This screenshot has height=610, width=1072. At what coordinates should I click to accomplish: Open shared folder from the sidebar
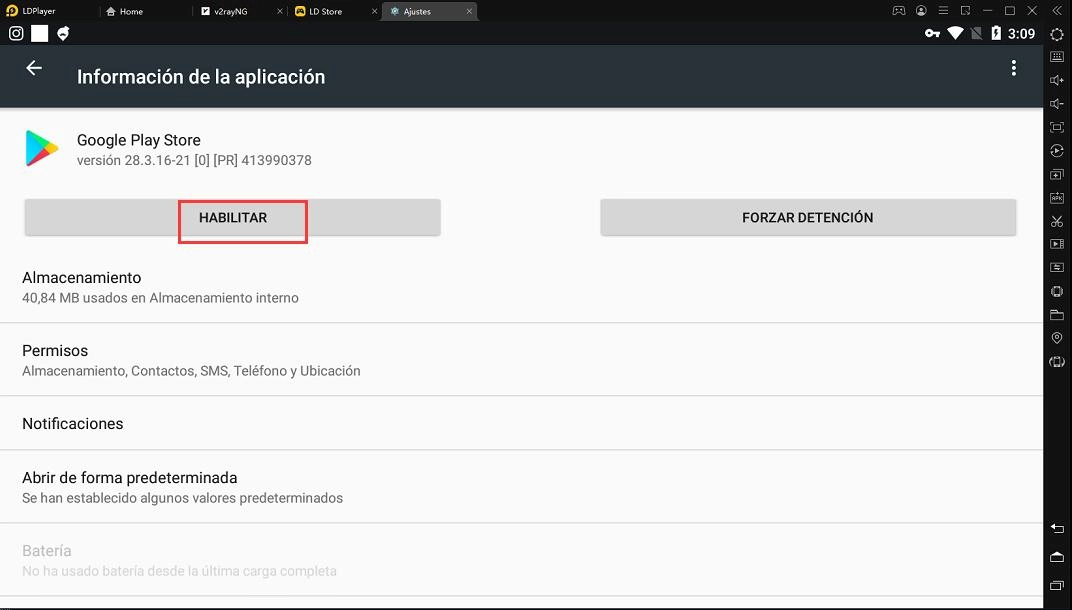coord(1056,315)
